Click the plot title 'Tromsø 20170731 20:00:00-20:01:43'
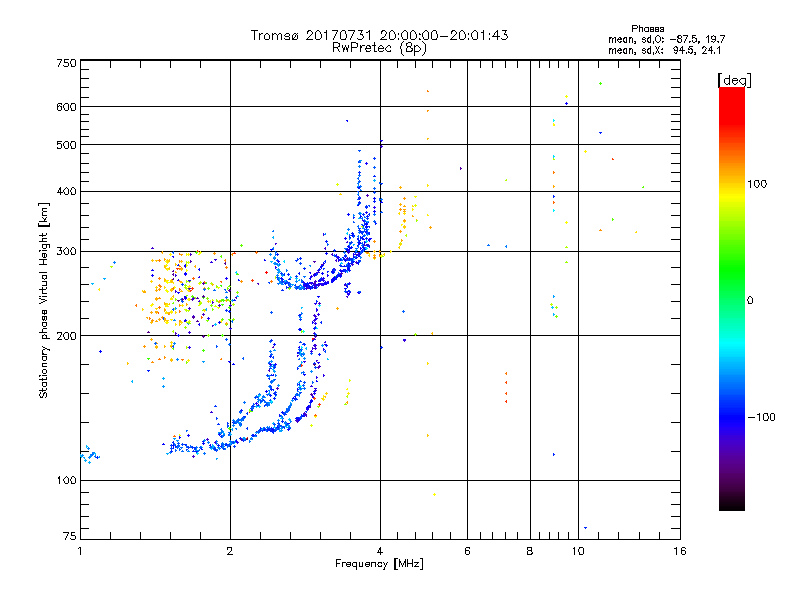 pos(380,35)
